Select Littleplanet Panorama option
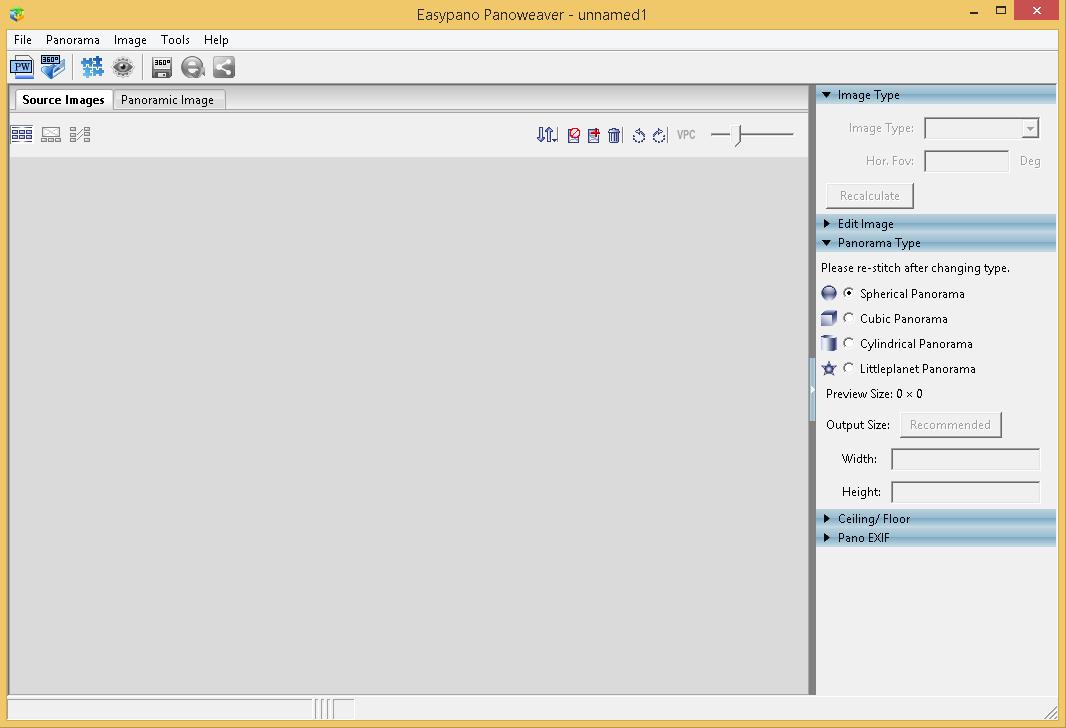The width and height of the screenshot is (1066, 728). point(849,368)
